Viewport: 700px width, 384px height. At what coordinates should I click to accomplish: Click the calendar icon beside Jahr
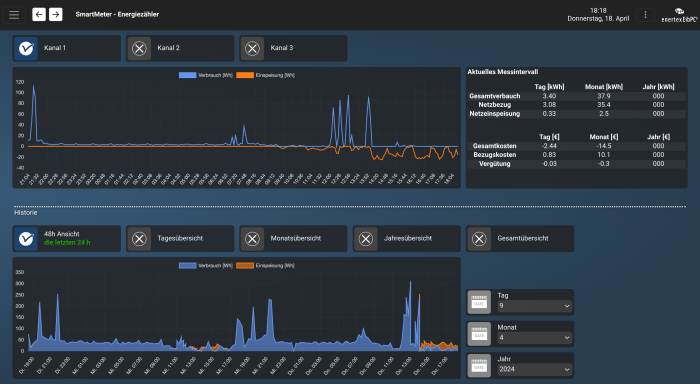coord(479,366)
